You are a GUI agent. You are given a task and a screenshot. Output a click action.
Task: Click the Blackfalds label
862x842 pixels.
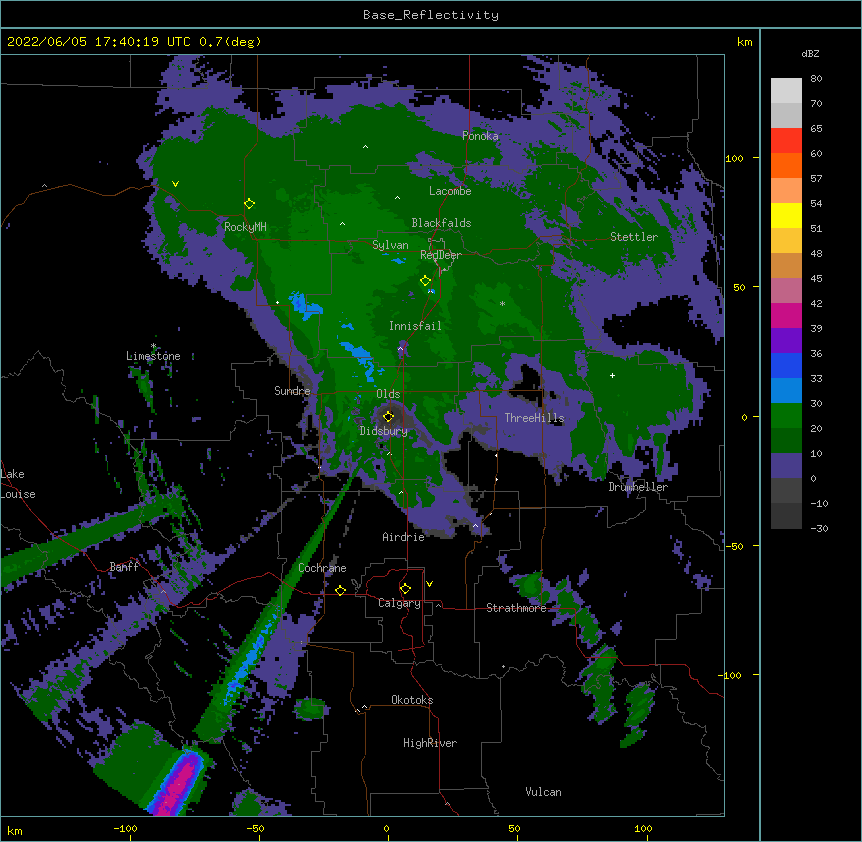pyautogui.click(x=441, y=223)
